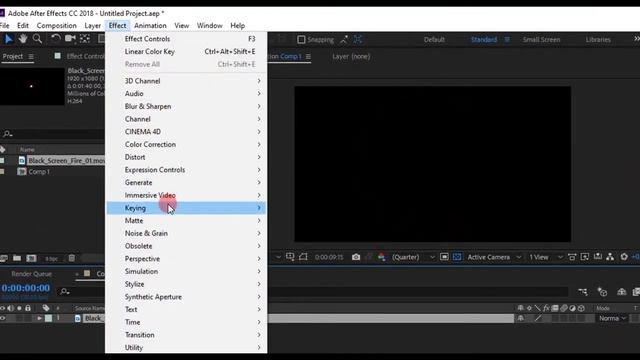Click the Frame Blending icon in timeline
Viewport: 640px width, 360px height.
pyautogui.click(x=636, y=291)
